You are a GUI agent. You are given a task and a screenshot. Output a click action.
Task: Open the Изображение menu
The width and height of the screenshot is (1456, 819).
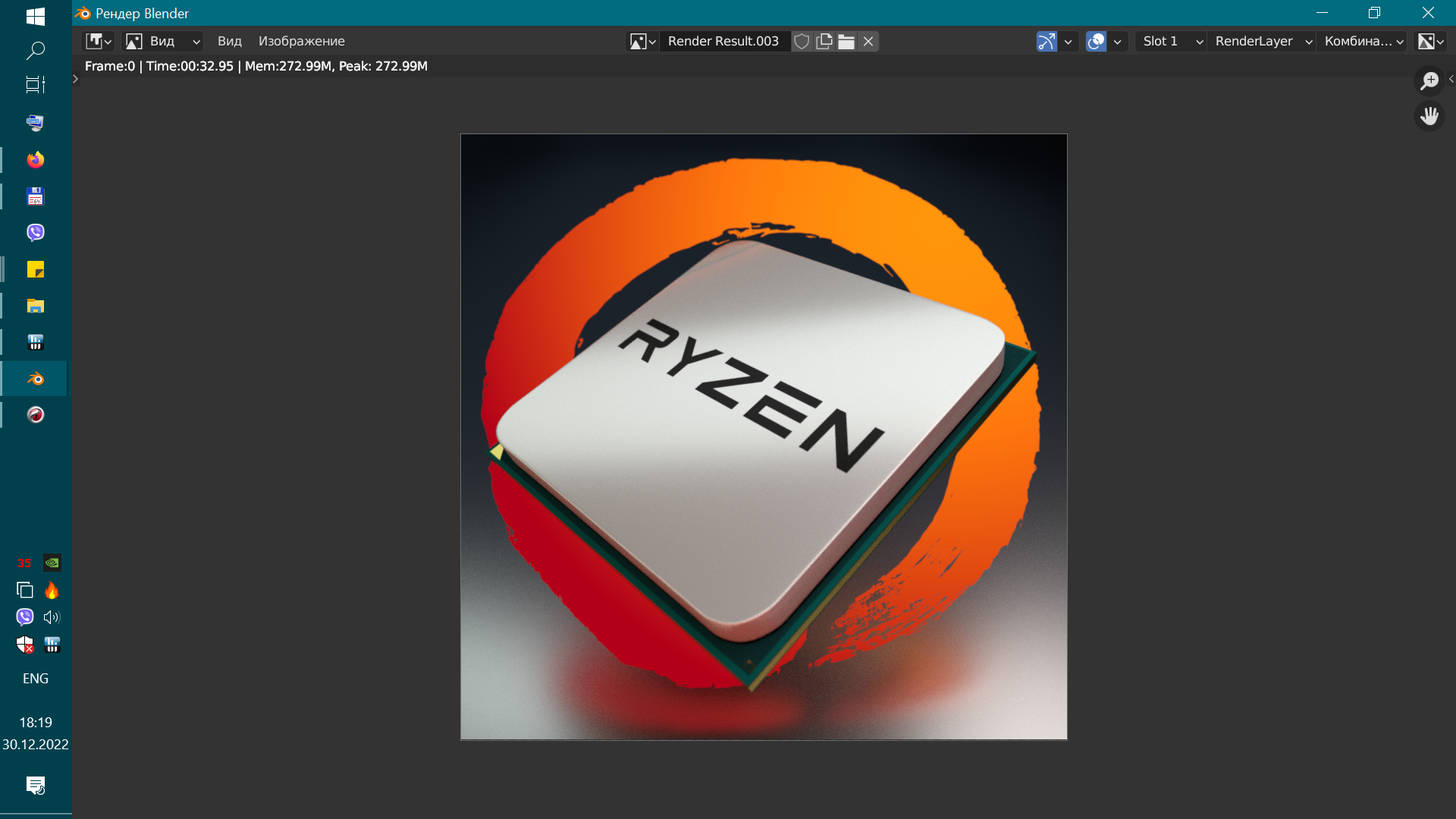303,41
